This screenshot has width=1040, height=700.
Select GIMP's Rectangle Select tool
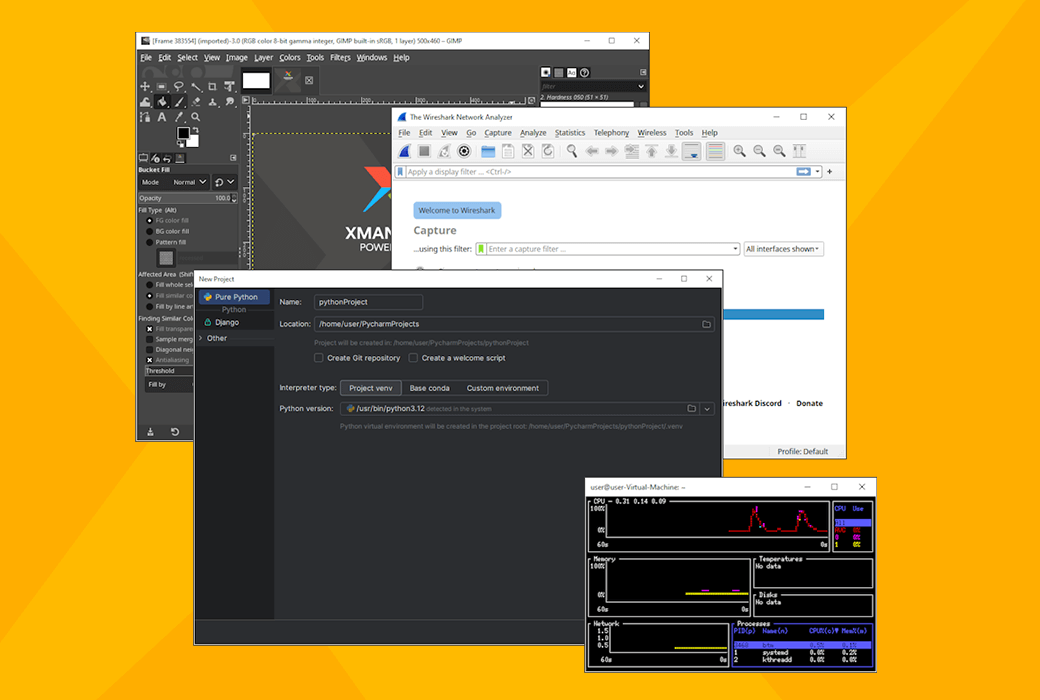tap(162, 87)
